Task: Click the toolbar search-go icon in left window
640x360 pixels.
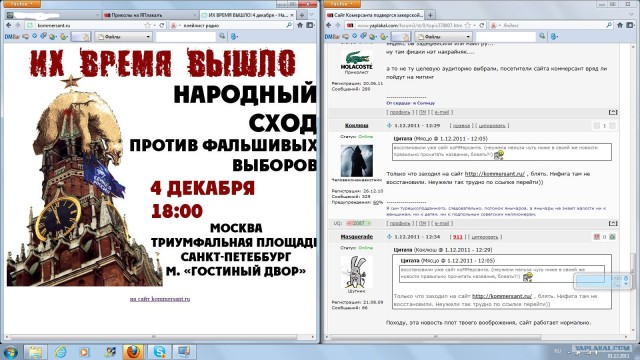Action: coord(222,36)
